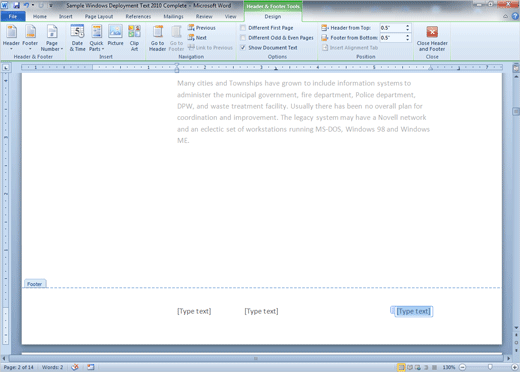This screenshot has width=520, height=372.
Task: Edit the Footer from Bottom value
Action: (x=392, y=38)
